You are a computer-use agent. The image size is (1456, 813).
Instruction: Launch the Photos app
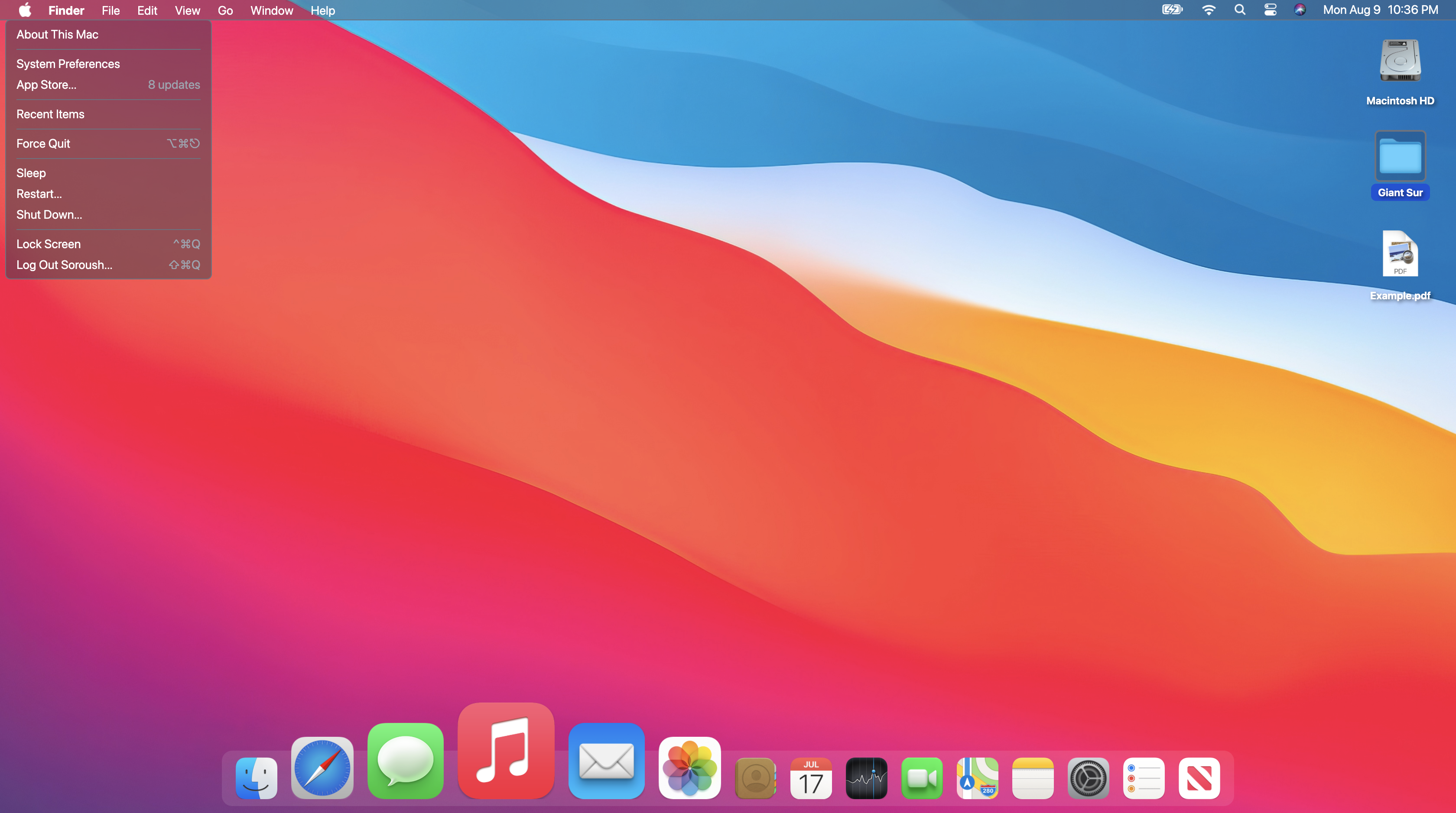689,767
